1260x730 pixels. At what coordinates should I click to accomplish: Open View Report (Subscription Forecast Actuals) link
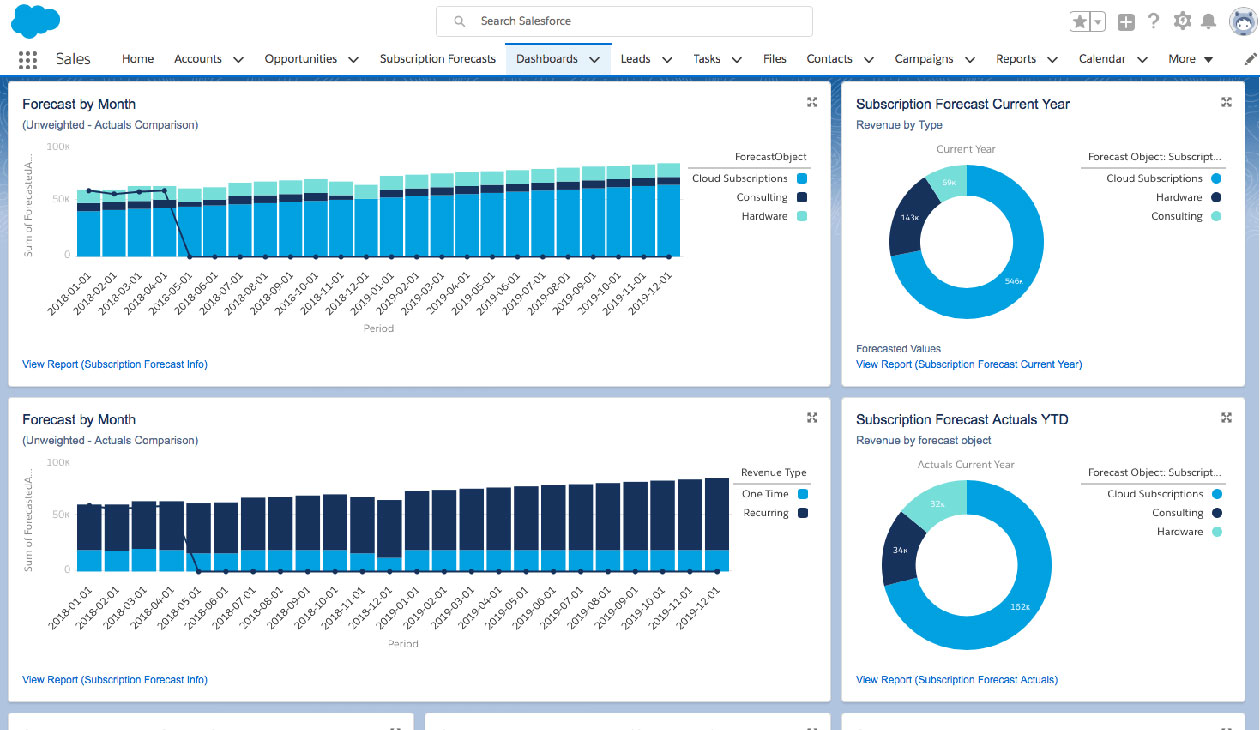(957, 680)
